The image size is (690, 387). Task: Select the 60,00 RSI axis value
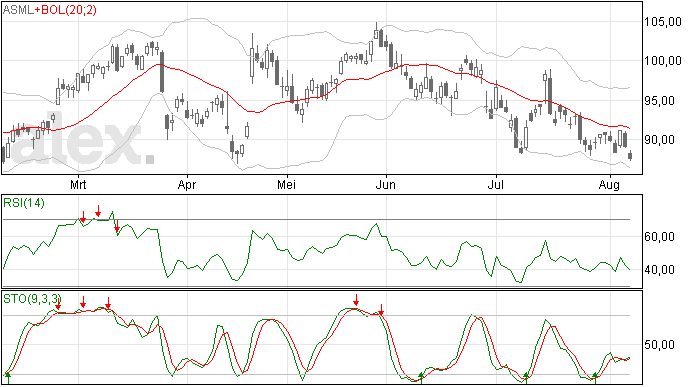tap(659, 237)
